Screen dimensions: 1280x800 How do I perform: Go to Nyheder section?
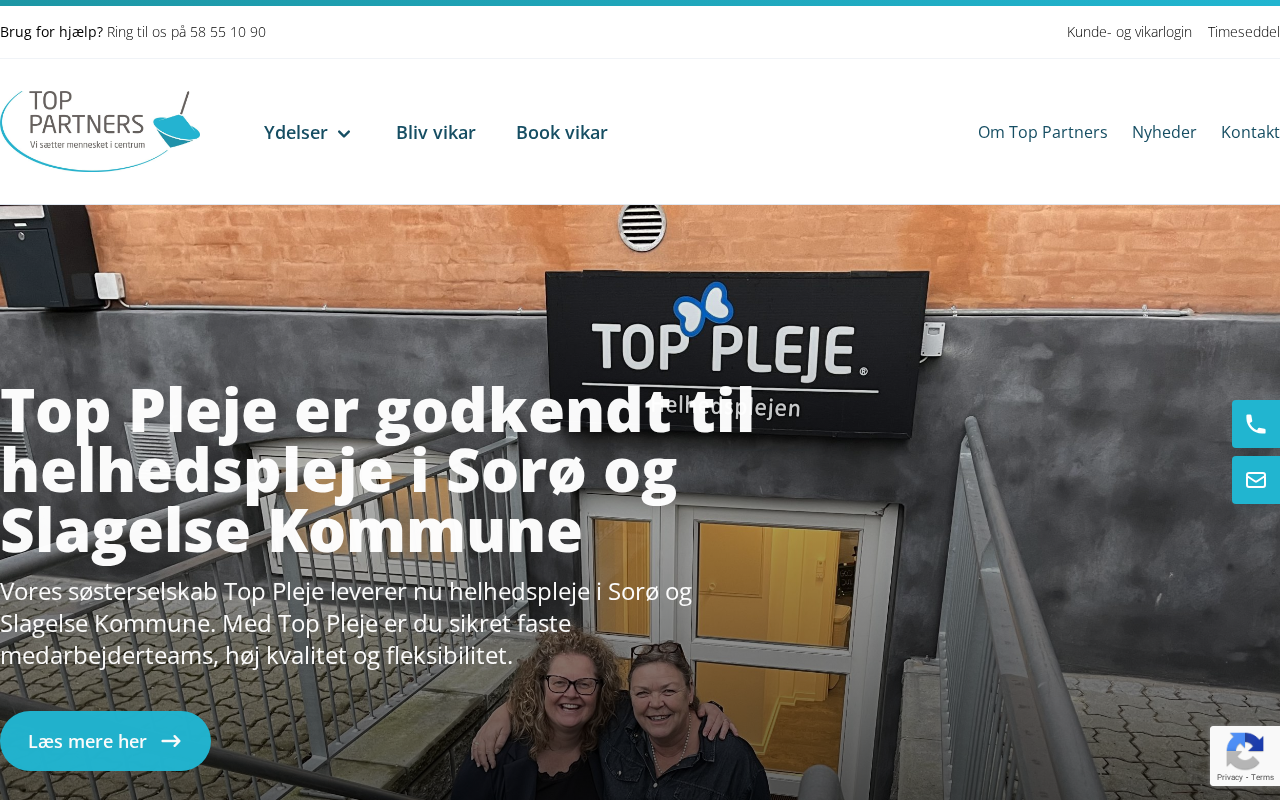(x=1164, y=132)
